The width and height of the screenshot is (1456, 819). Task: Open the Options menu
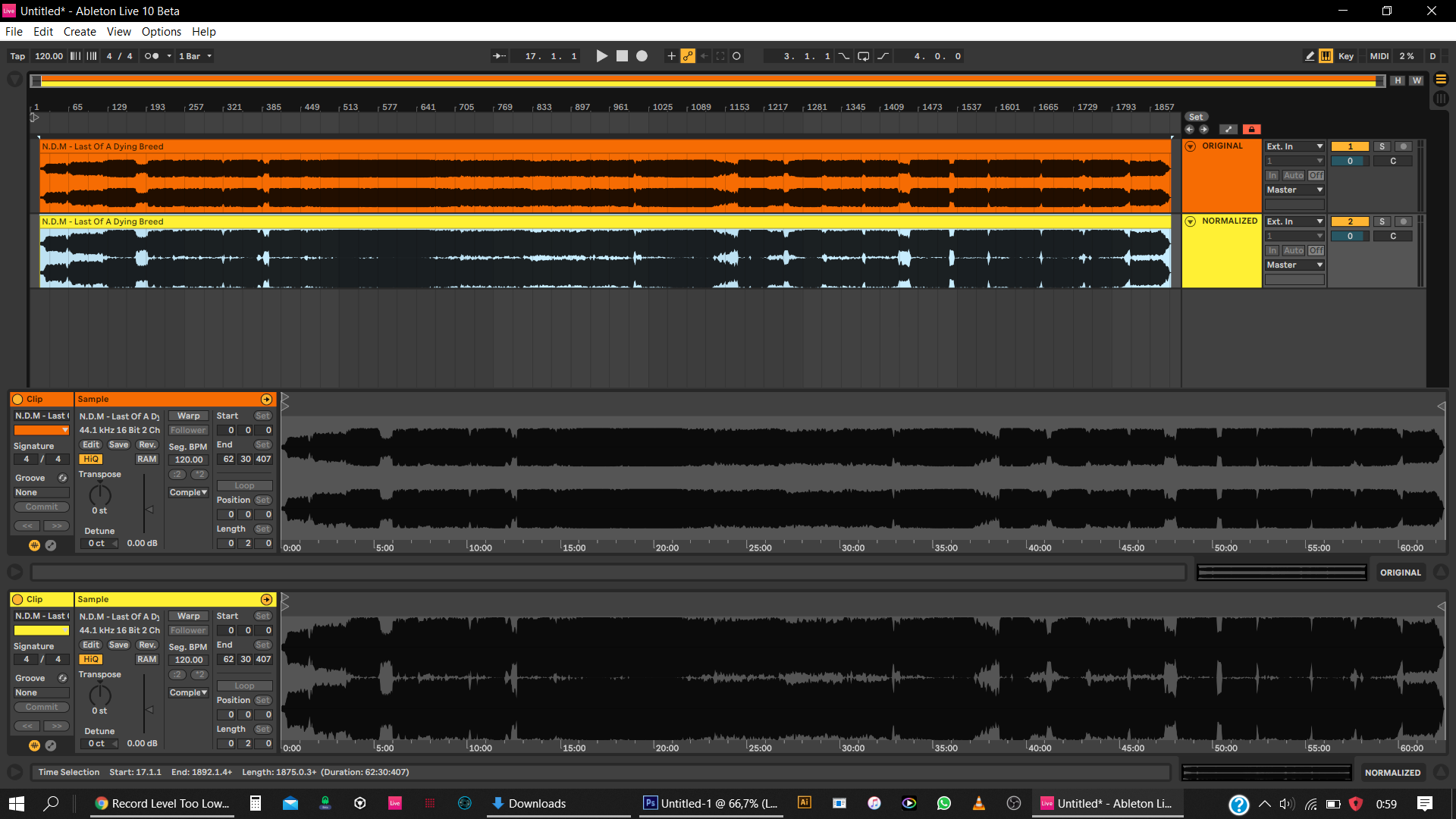click(161, 32)
